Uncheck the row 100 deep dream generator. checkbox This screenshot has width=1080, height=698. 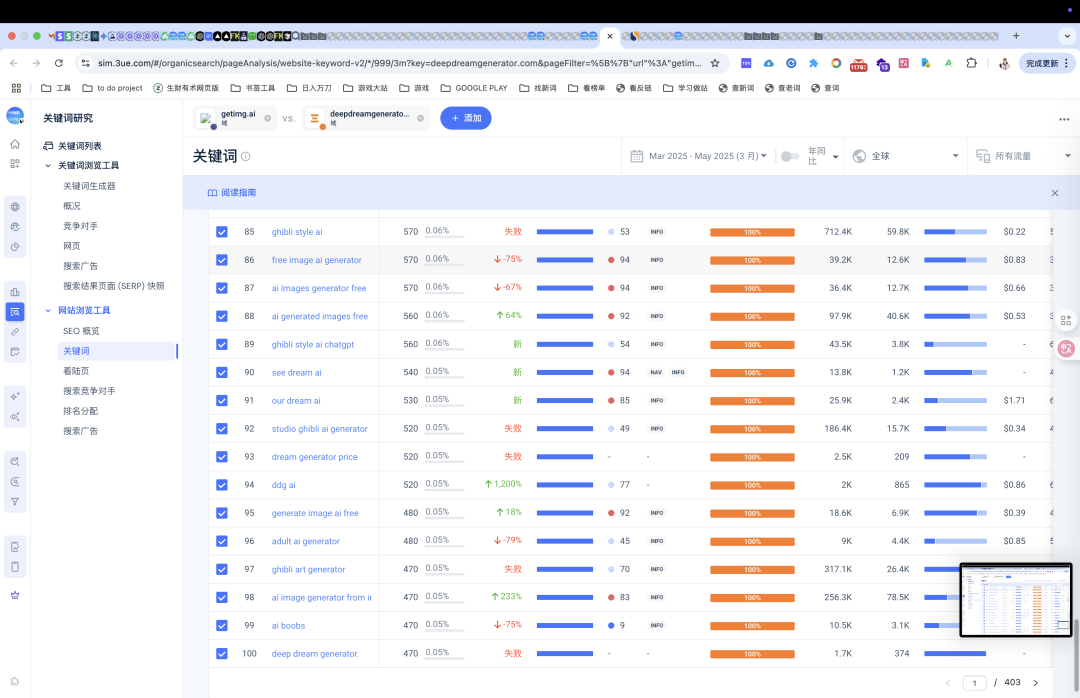click(x=222, y=654)
